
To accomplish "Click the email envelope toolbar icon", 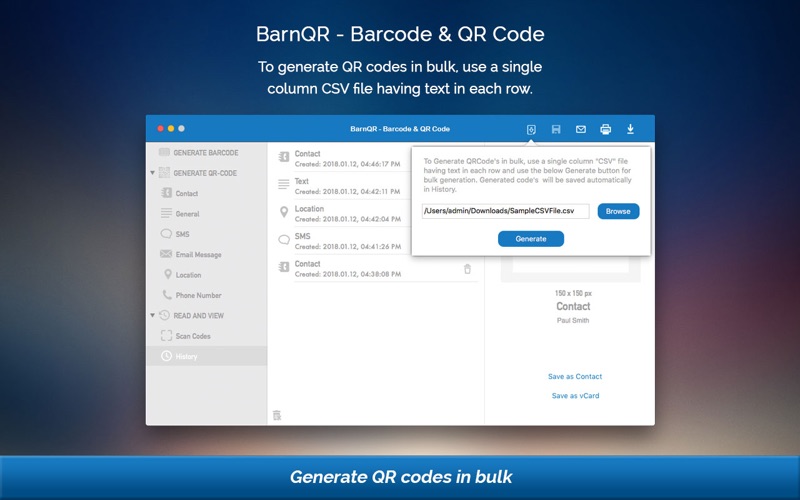I will pyautogui.click(x=581, y=130).
